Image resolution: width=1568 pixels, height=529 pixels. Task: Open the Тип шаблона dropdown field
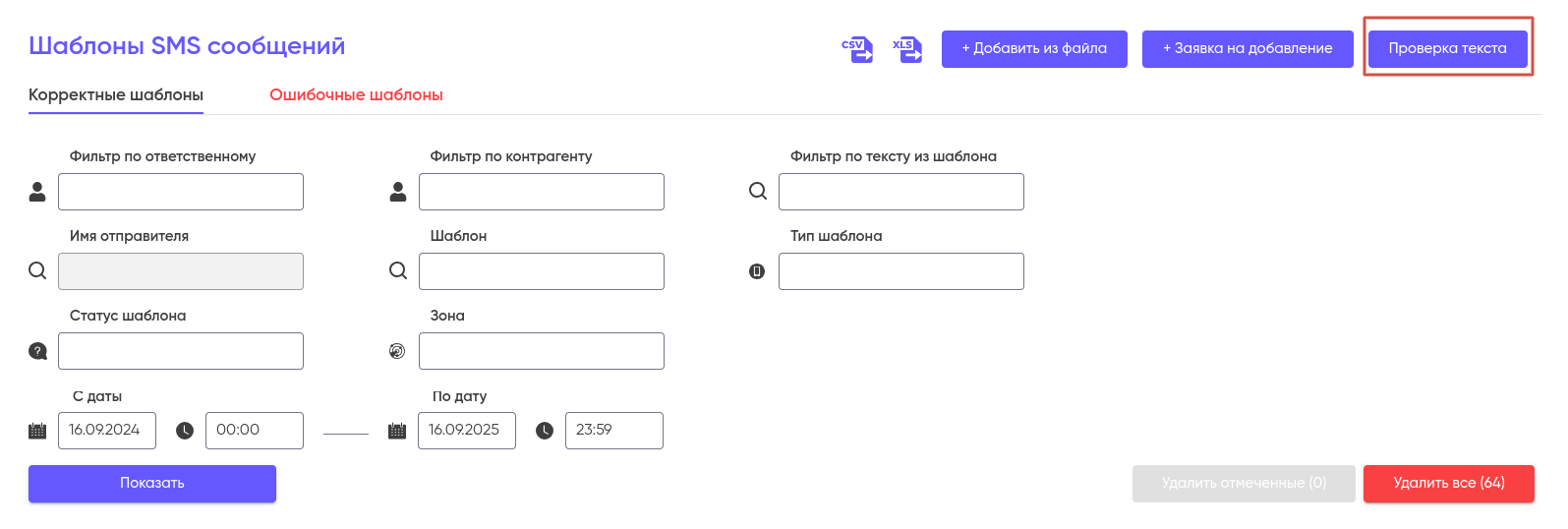click(x=900, y=271)
